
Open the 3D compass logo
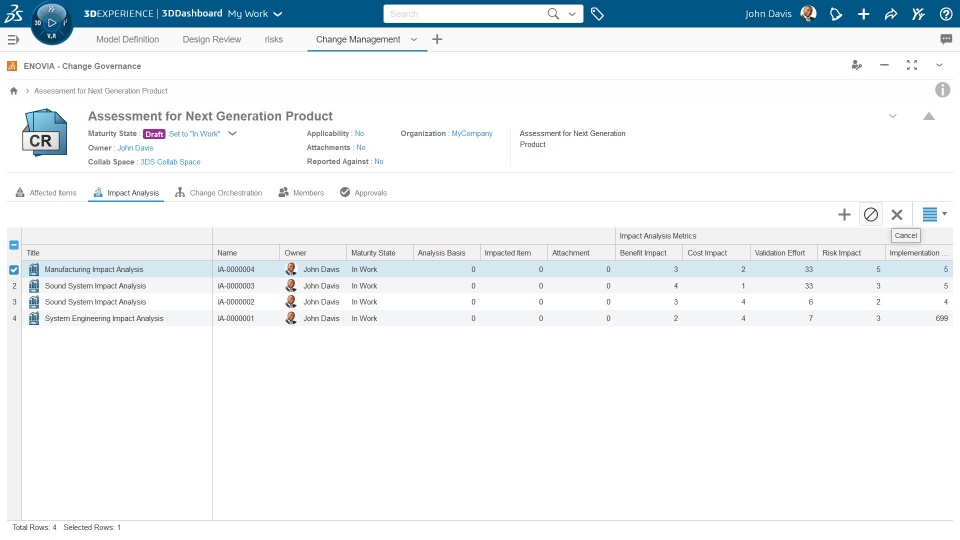pos(52,21)
